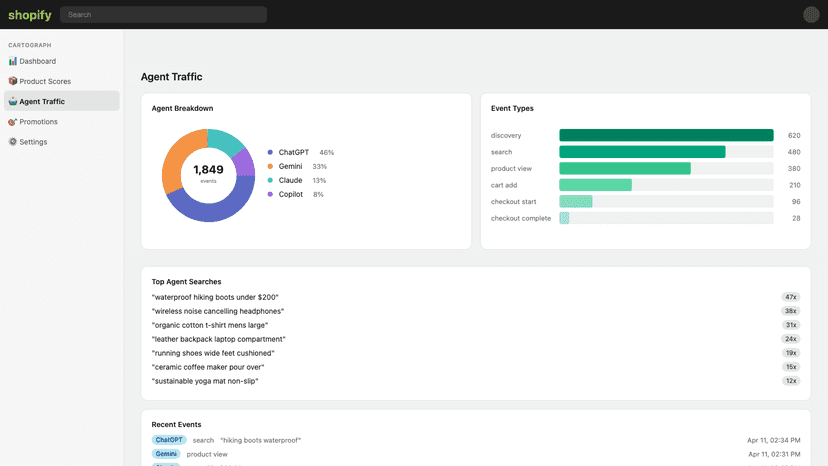Open Settings from the sidebar
The image size is (828, 466).
point(62,142)
